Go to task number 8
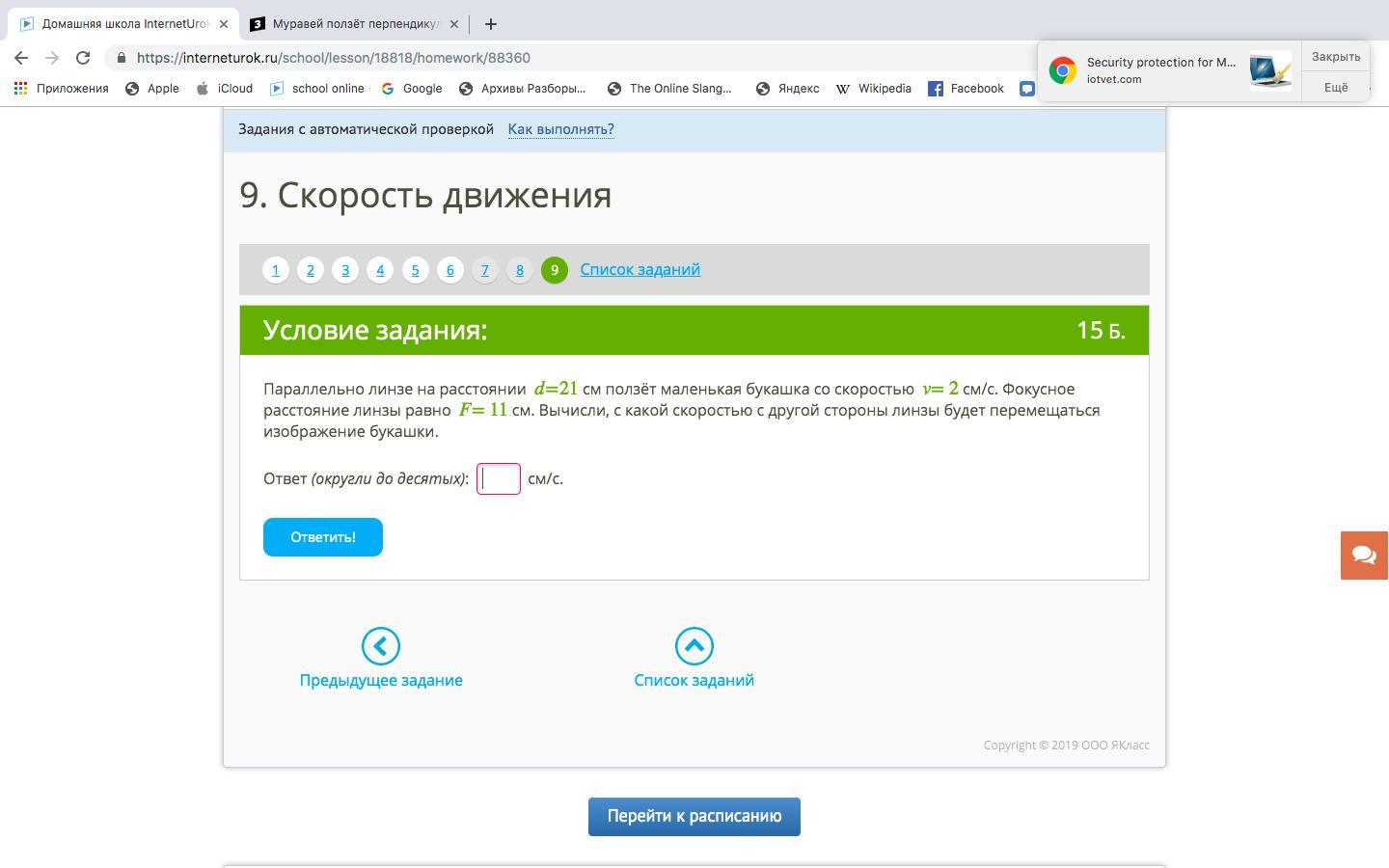This screenshot has width=1389, height=868. point(520,270)
